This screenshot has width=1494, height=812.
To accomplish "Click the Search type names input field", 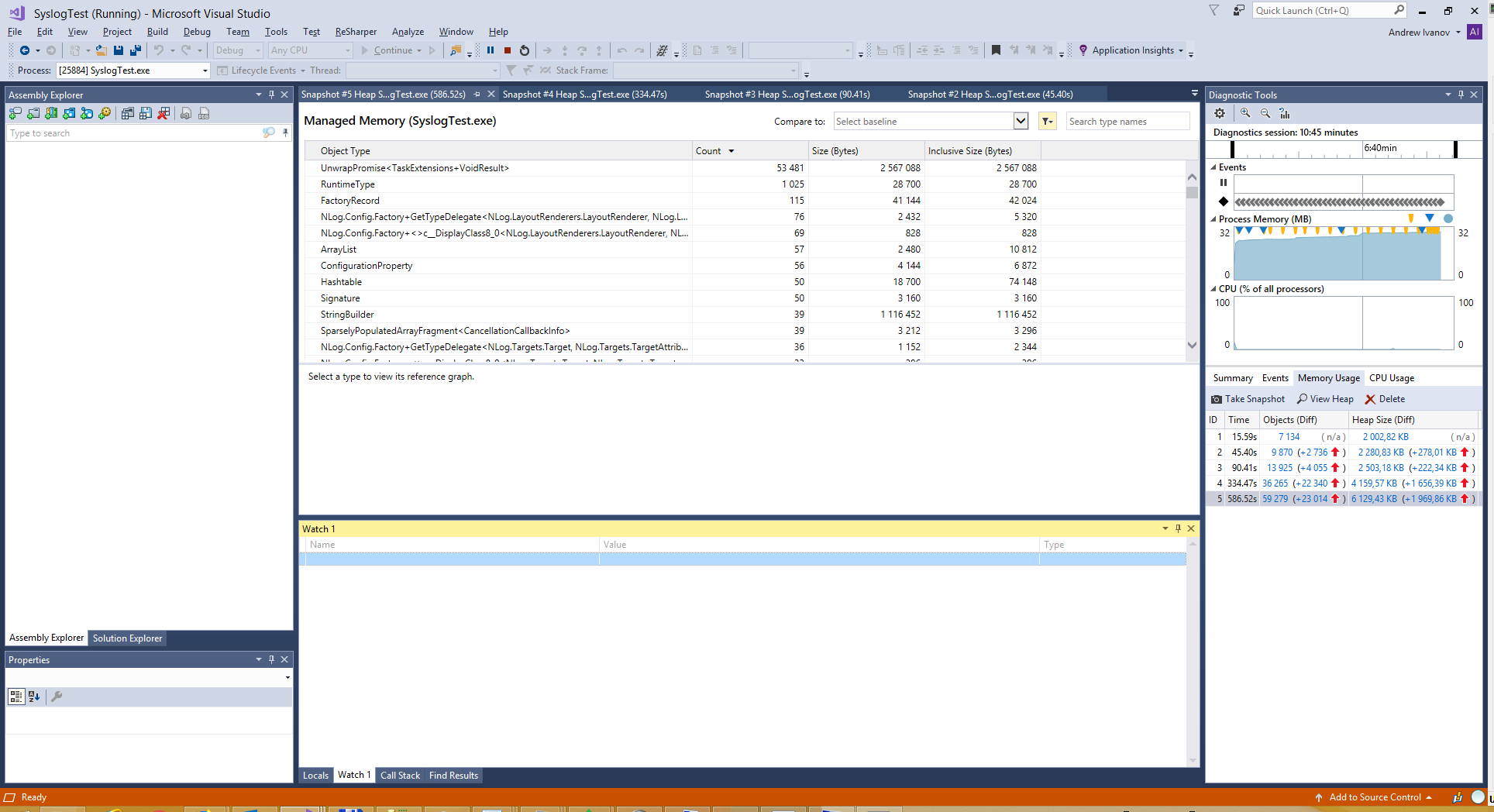I will coord(1127,121).
